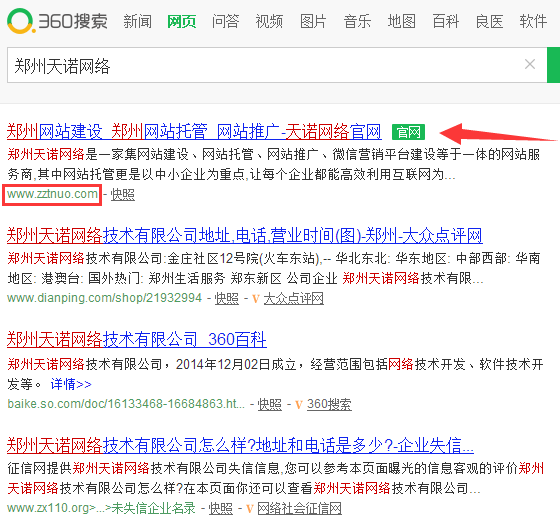The height and width of the screenshot is (523, 560).
Task: Click the V verification icon beside 网络社会征信网
Action: [250, 508]
